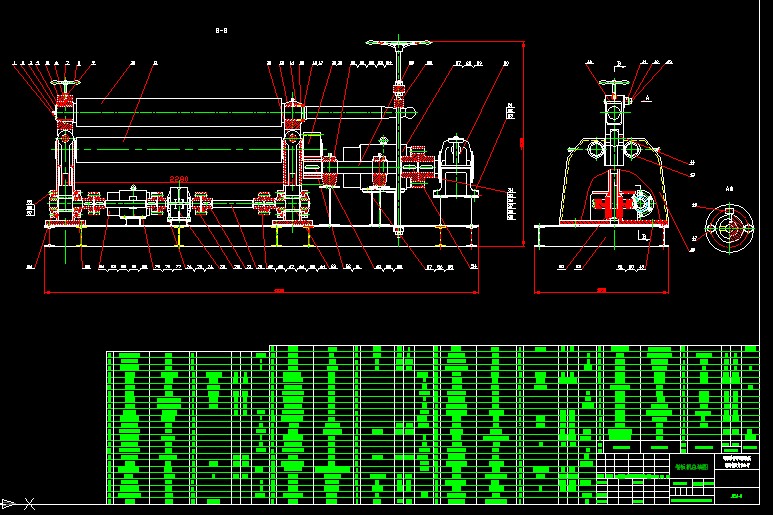773x515 pixels.
Task: Select the circular detail view at far right
Action: click(730, 229)
